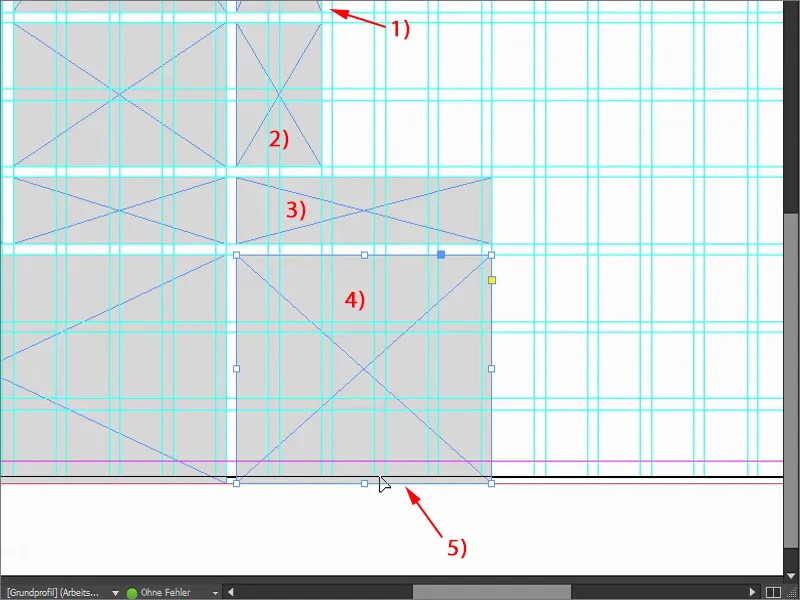Select the narrow tall gray frame in the upper middle
The image size is (800, 600).
coord(279,94)
